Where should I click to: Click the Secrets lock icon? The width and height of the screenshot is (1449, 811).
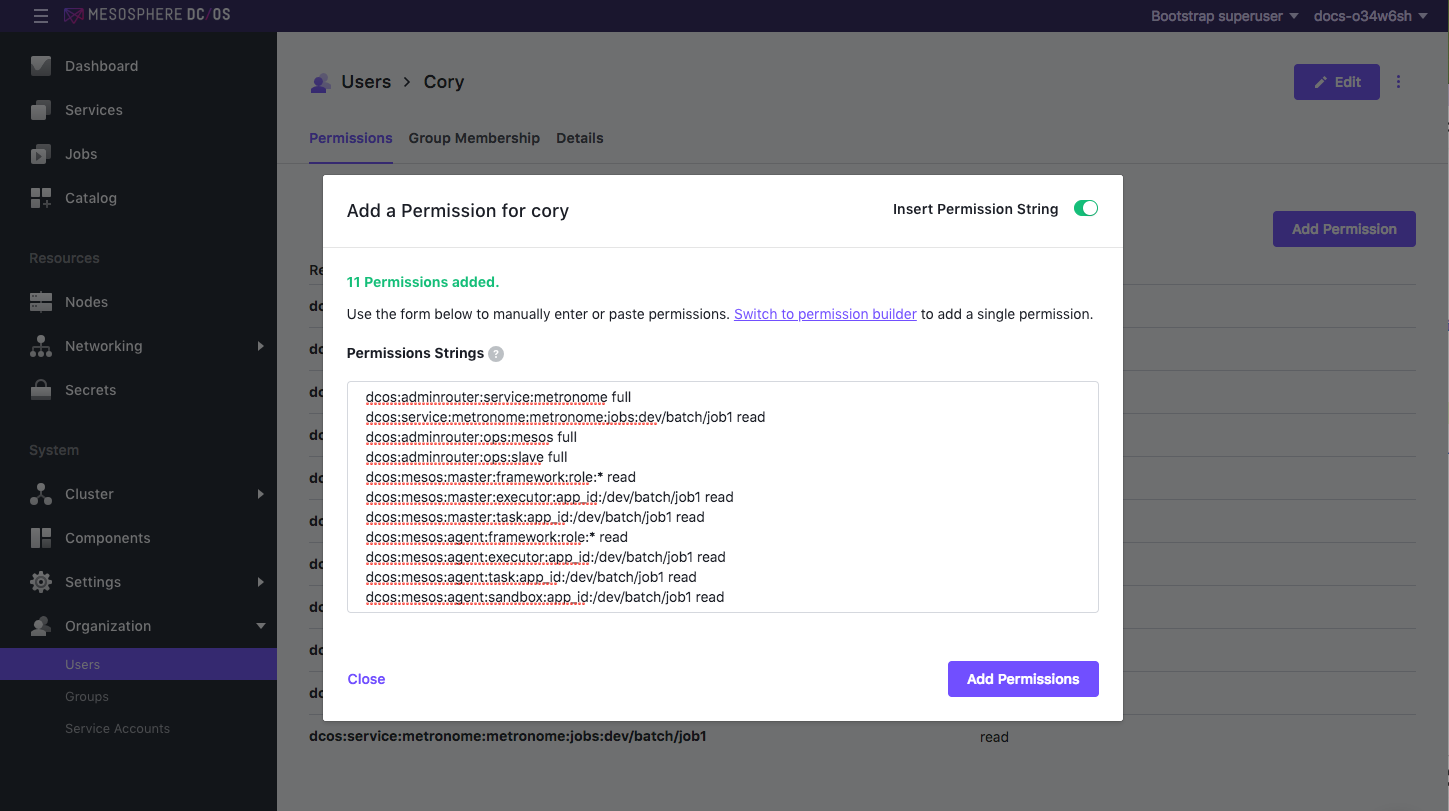coord(41,390)
